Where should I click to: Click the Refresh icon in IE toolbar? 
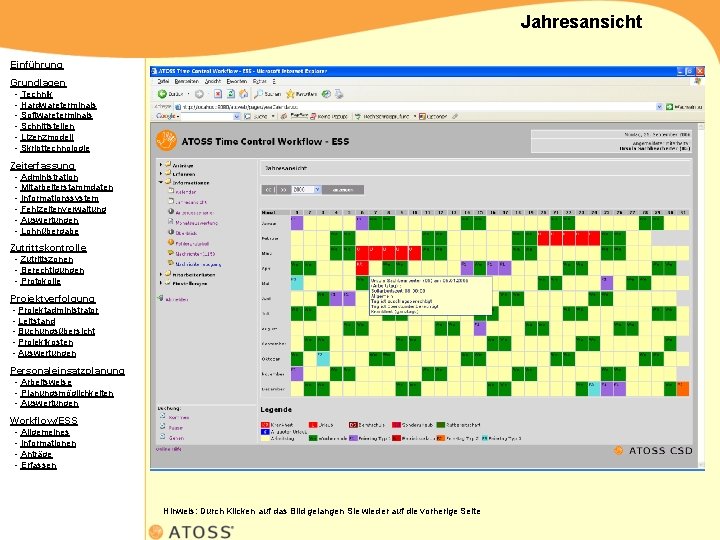tap(231, 94)
